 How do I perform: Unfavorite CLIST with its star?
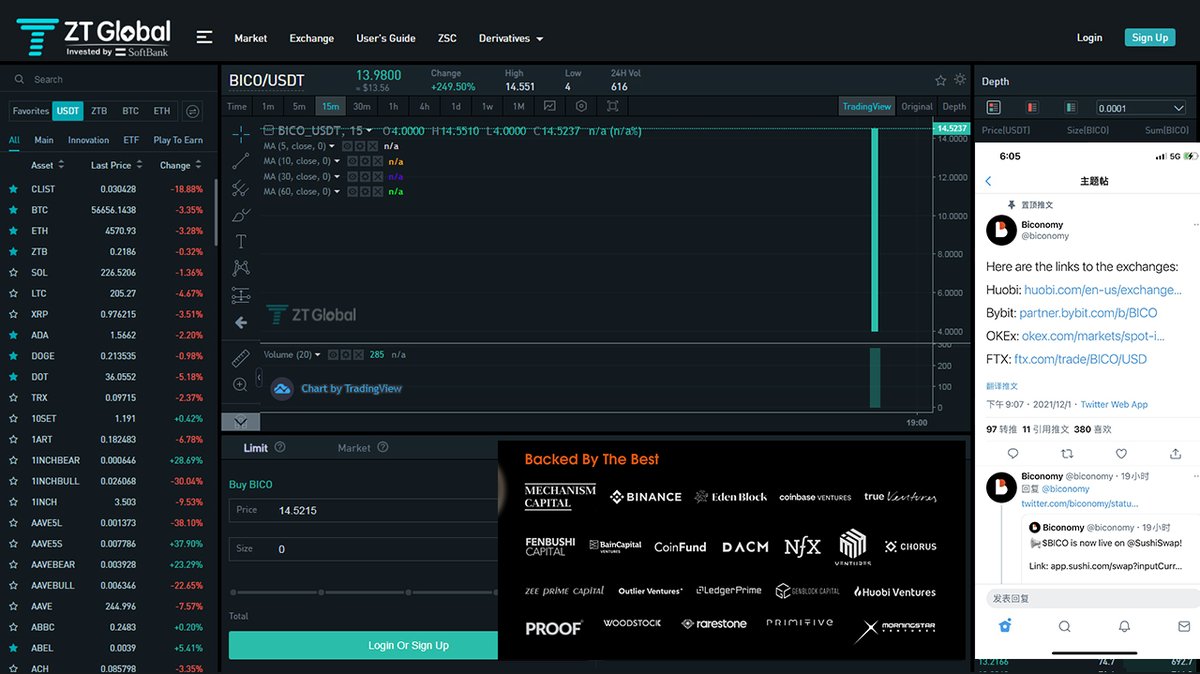(13, 189)
